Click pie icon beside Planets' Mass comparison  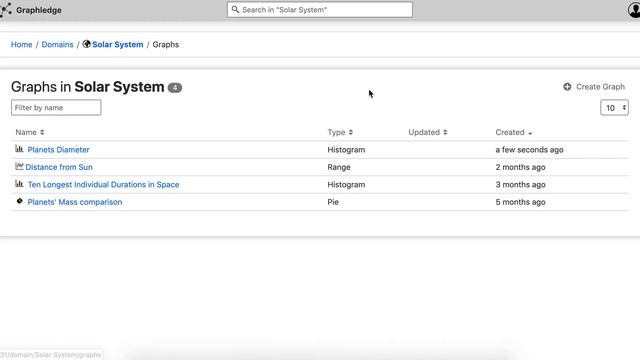coord(19,201)
